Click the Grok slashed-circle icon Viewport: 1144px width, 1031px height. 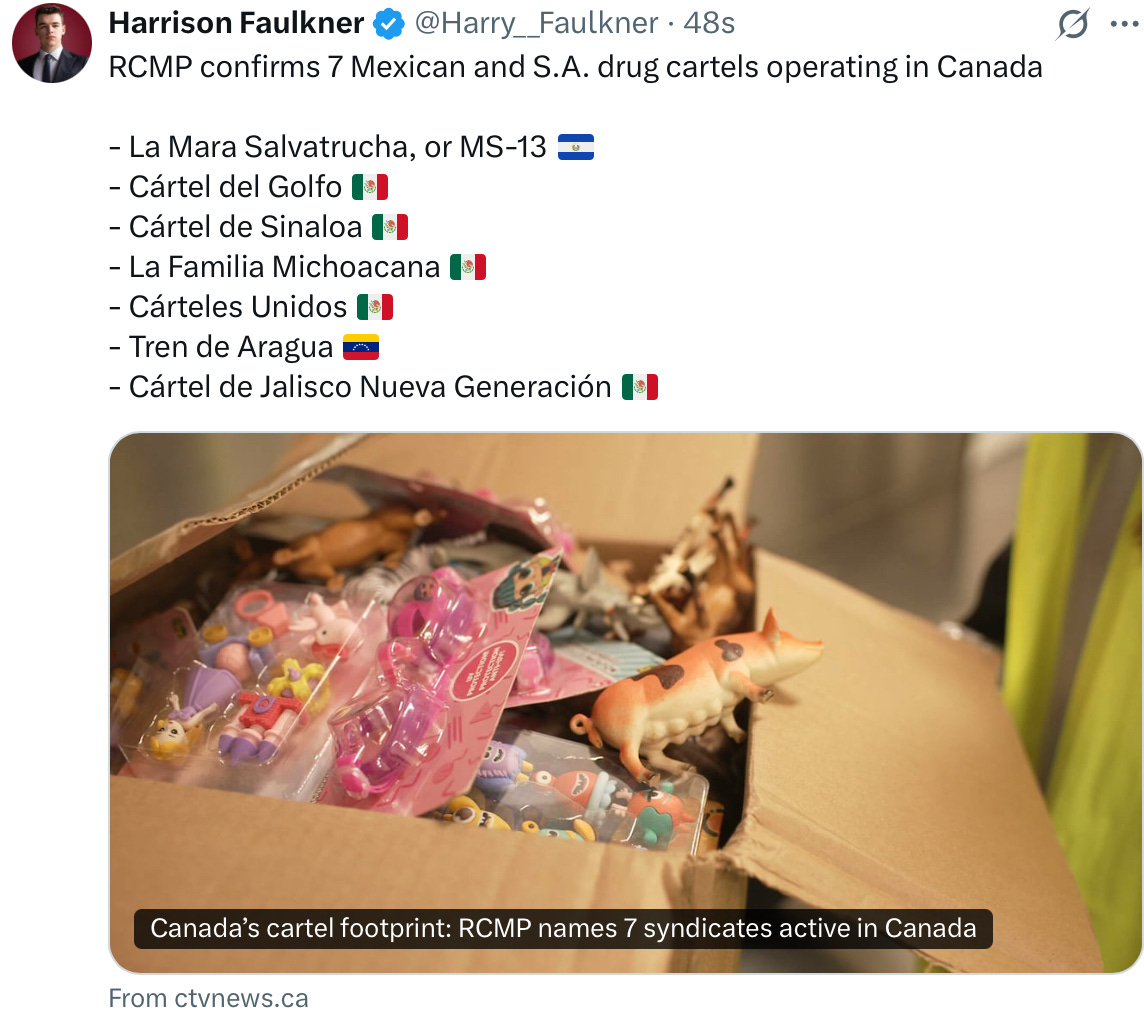pos(1072,24)
